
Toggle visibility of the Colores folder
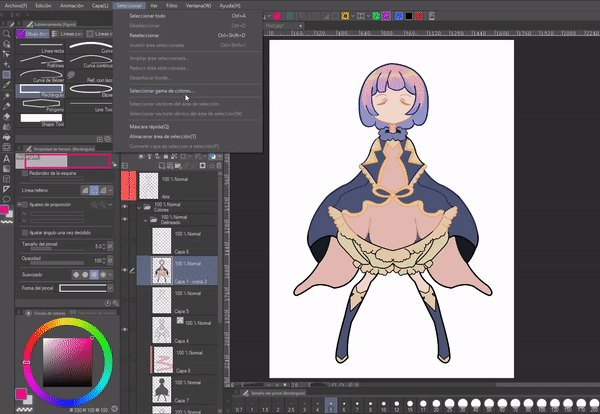coord(125,207)
